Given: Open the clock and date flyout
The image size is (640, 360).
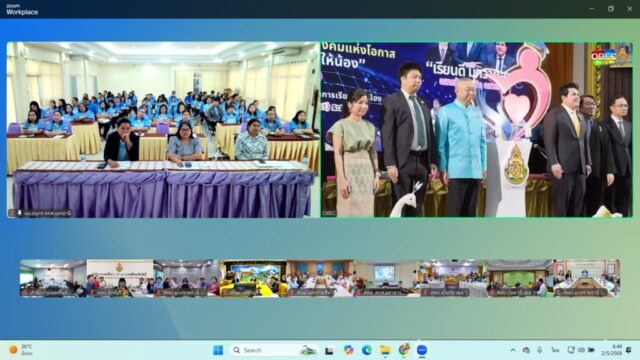Looking at the screenshot, I should (x=612, y=350).
